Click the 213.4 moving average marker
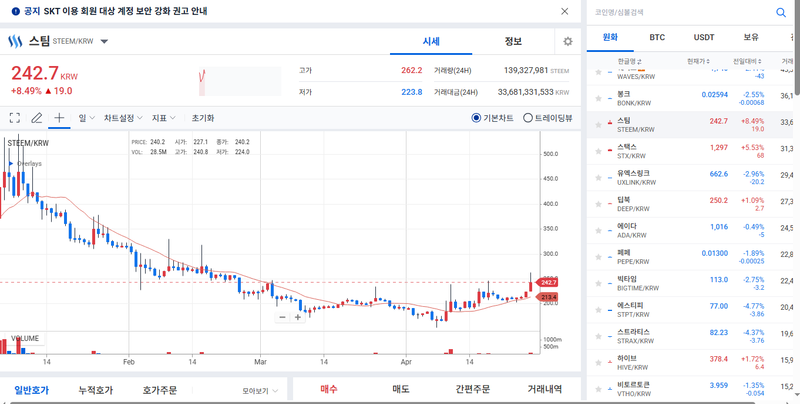This screenshot has width=800, height=404. 546,297
